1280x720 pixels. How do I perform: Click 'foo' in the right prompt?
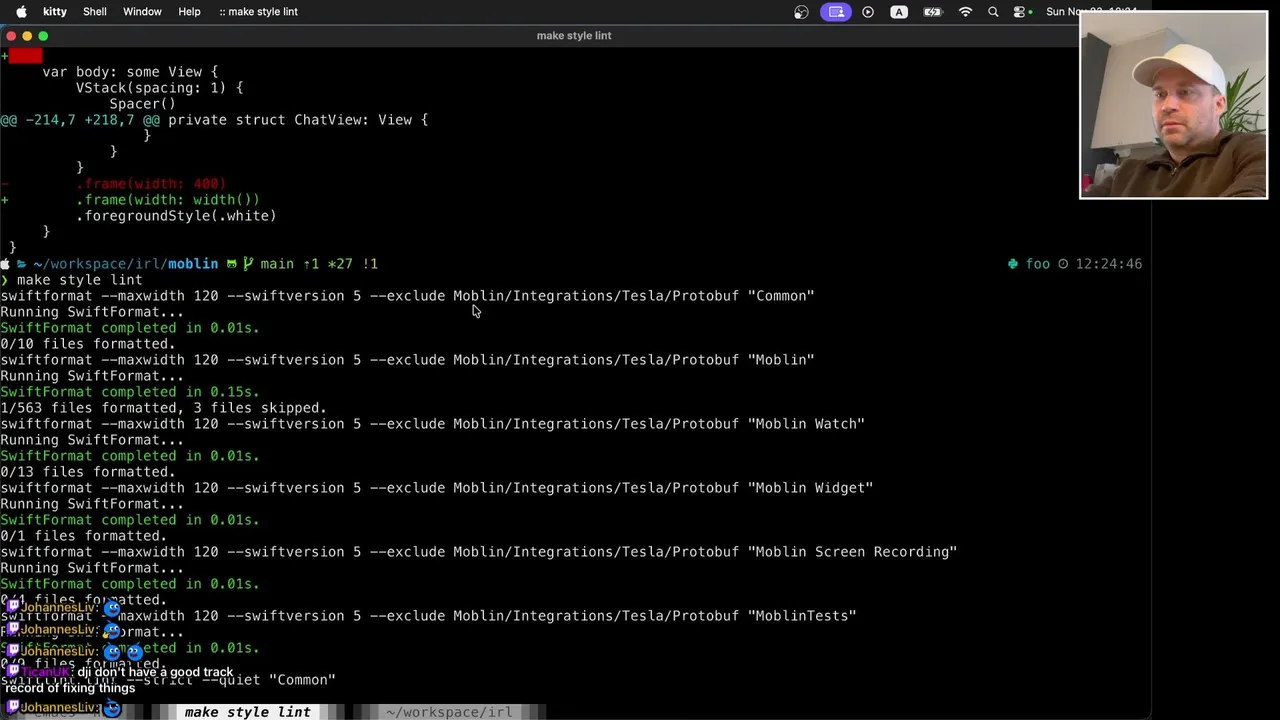pos(1038,264)
